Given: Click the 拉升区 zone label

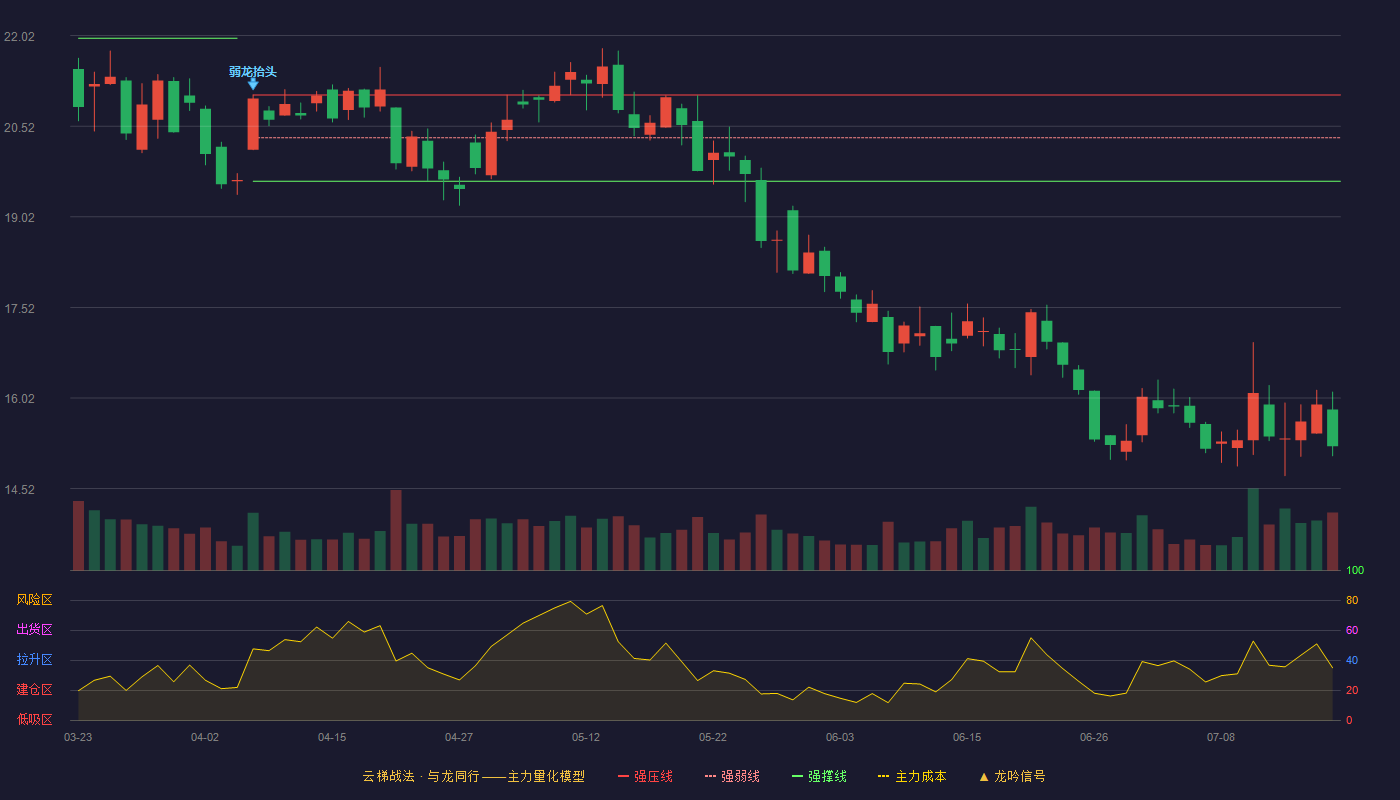Looking at the screenshot, I should [34, 660].
